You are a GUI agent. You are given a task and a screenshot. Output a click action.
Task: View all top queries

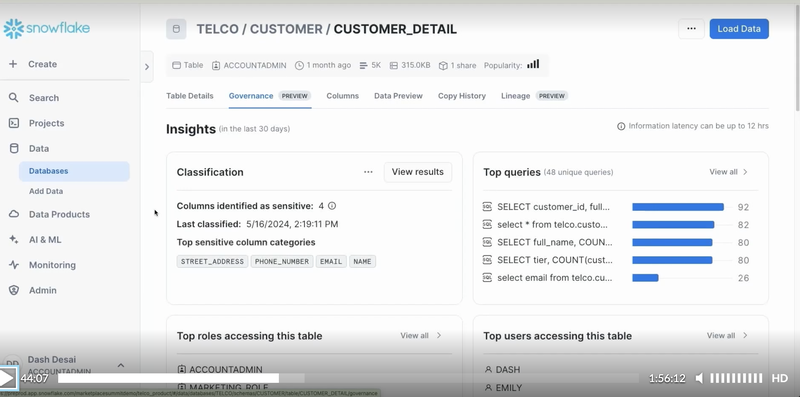(x=729, y=172)
